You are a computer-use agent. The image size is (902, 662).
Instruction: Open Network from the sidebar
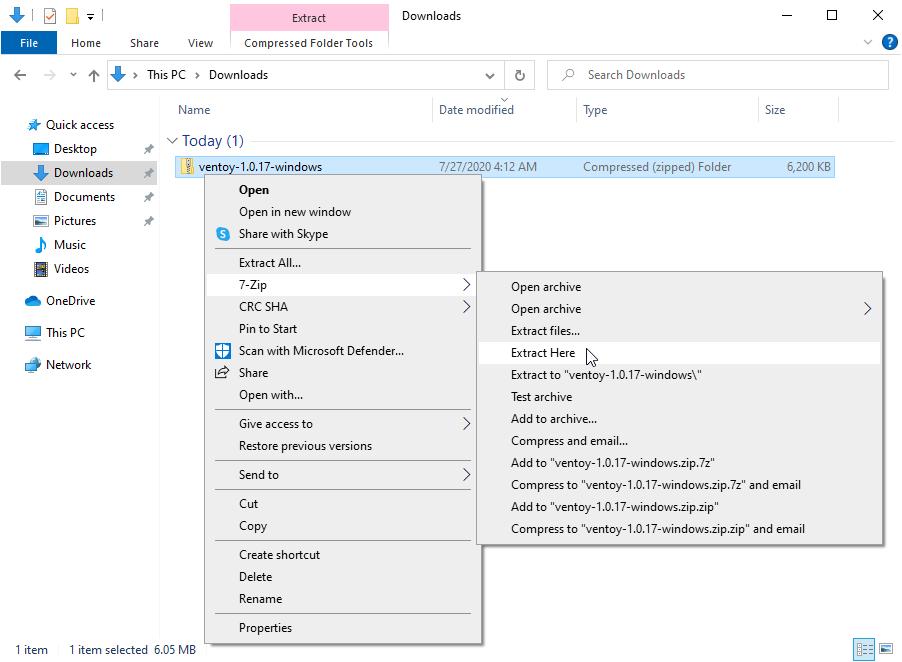[x=66, y=364]
